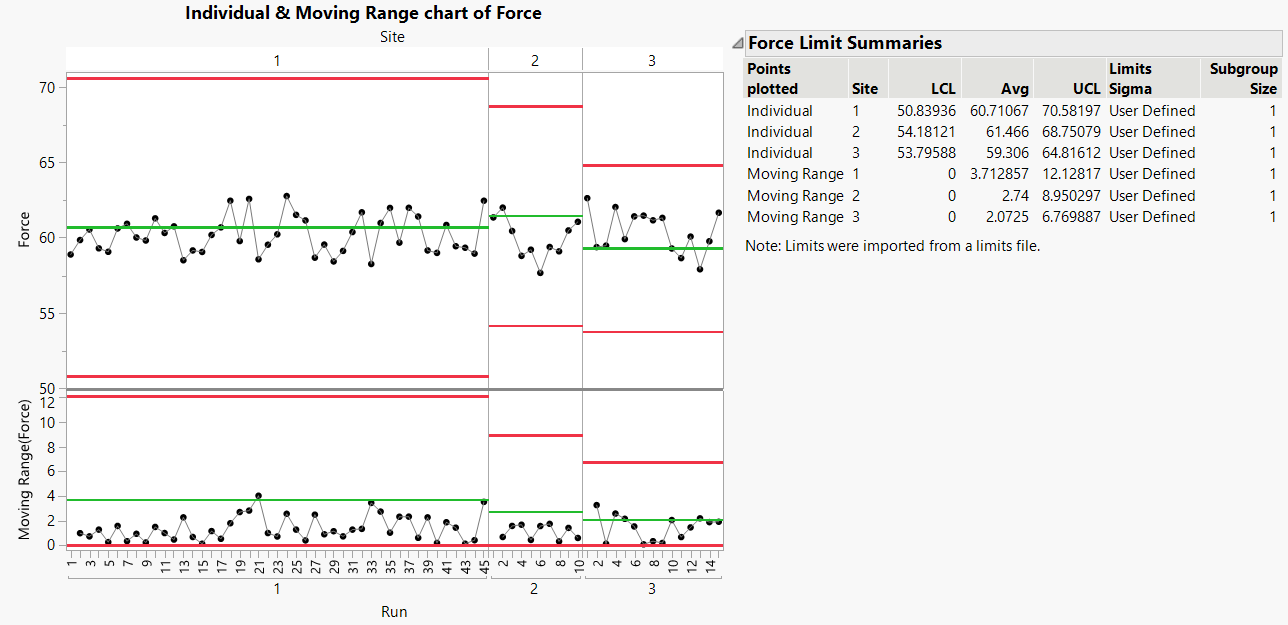Collapse the Force Limit Summaries panel
Viewport: 1288px width, 625px height.
coord(737,43)
